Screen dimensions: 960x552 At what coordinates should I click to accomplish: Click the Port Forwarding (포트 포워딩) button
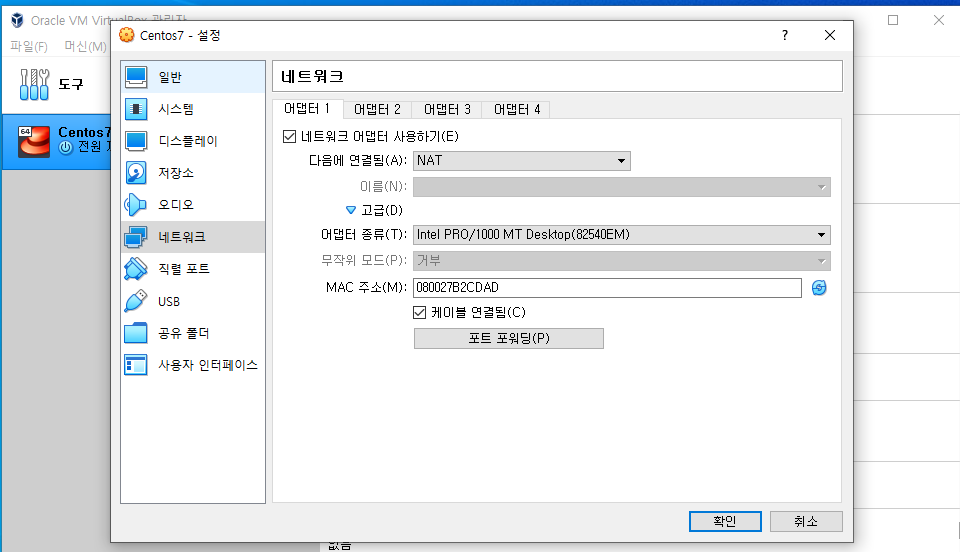(509, 338)
